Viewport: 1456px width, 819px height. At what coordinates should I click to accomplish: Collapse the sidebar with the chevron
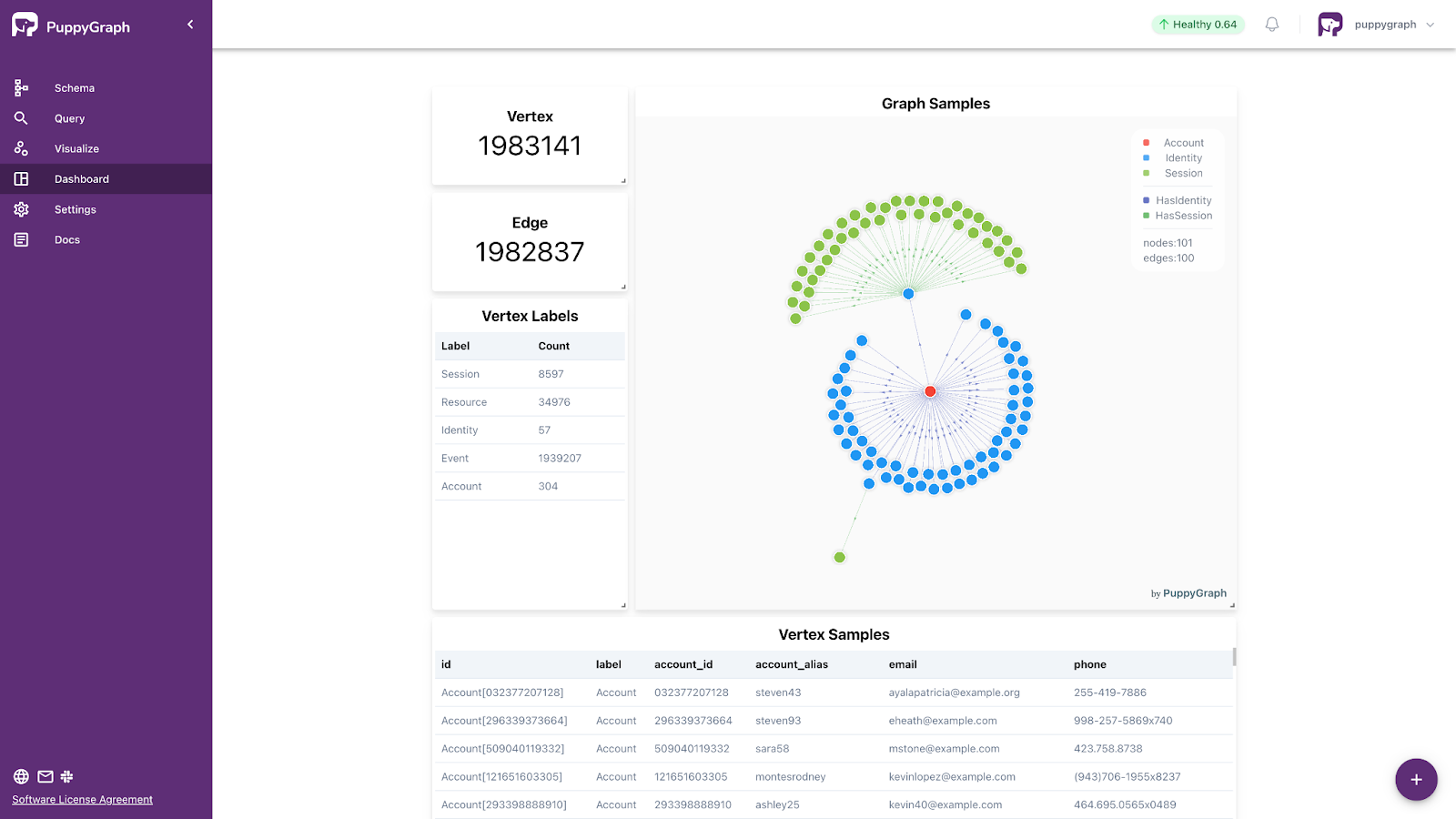coord(189,25)
